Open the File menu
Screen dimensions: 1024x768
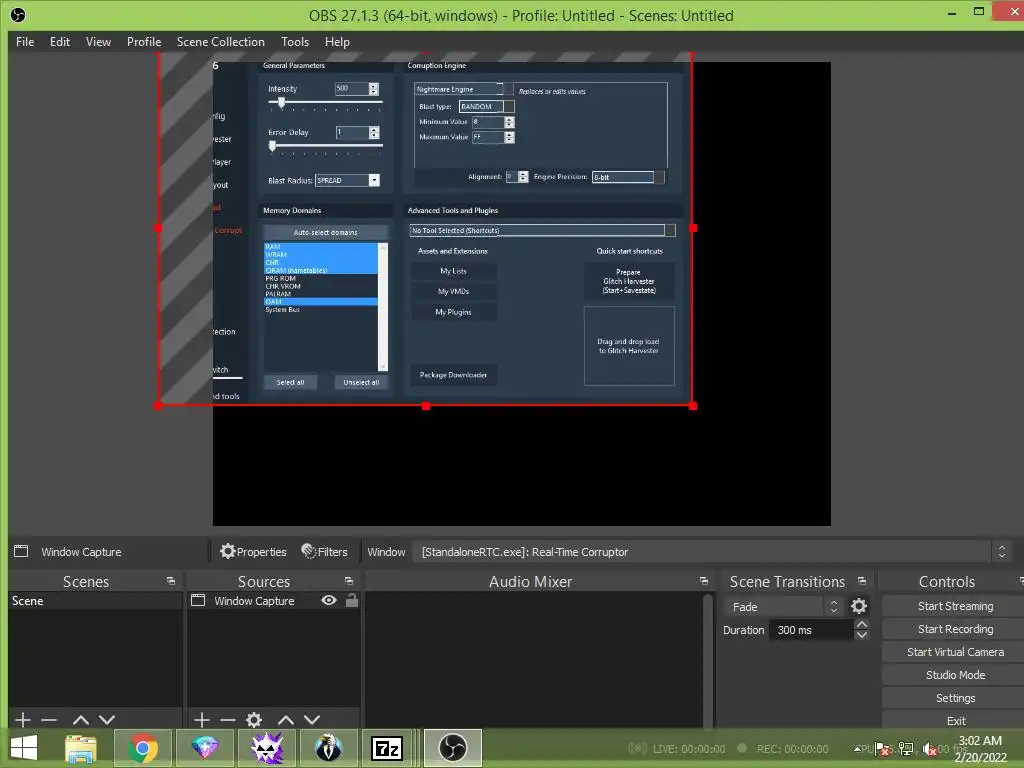25,42
